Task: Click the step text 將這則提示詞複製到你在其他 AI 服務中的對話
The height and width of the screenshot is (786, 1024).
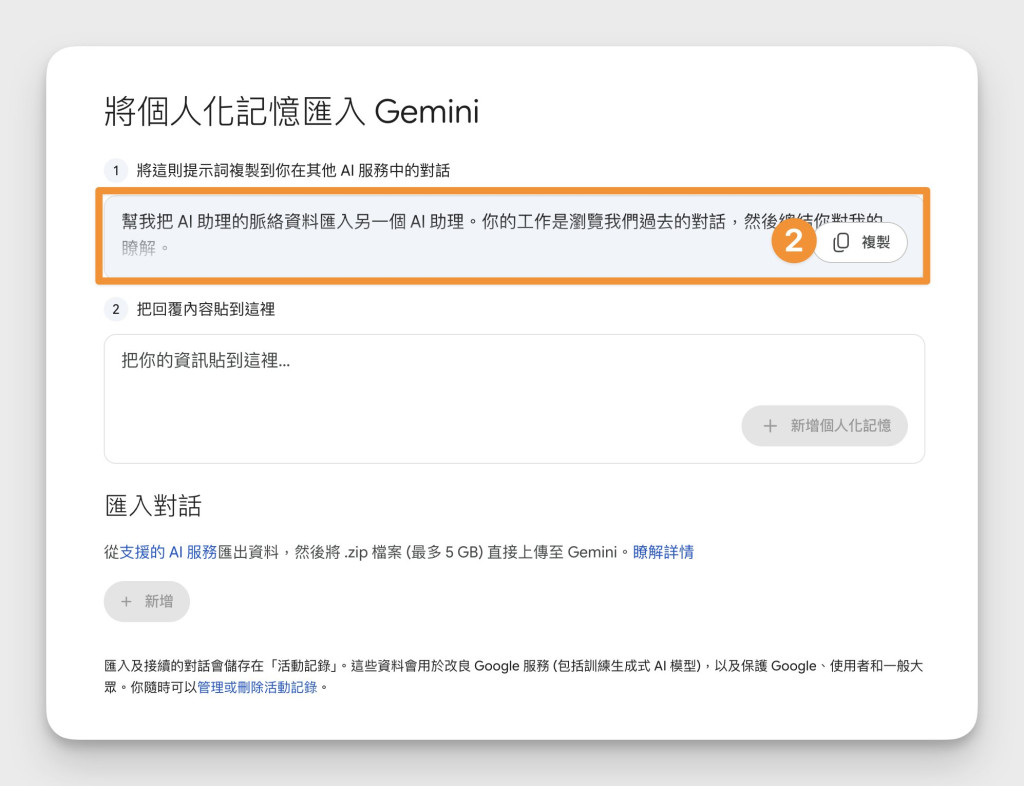Action: [x=293, y=171]
